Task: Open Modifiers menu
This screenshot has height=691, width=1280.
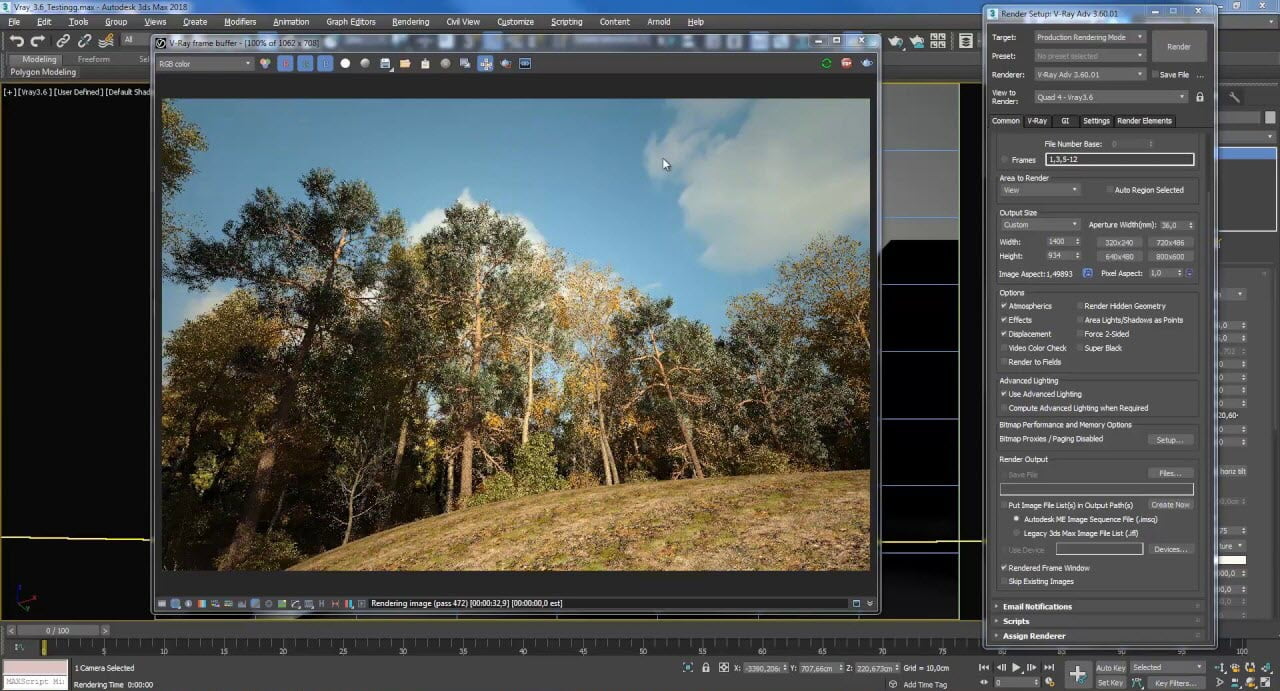Action: click(x=240, y=21)
